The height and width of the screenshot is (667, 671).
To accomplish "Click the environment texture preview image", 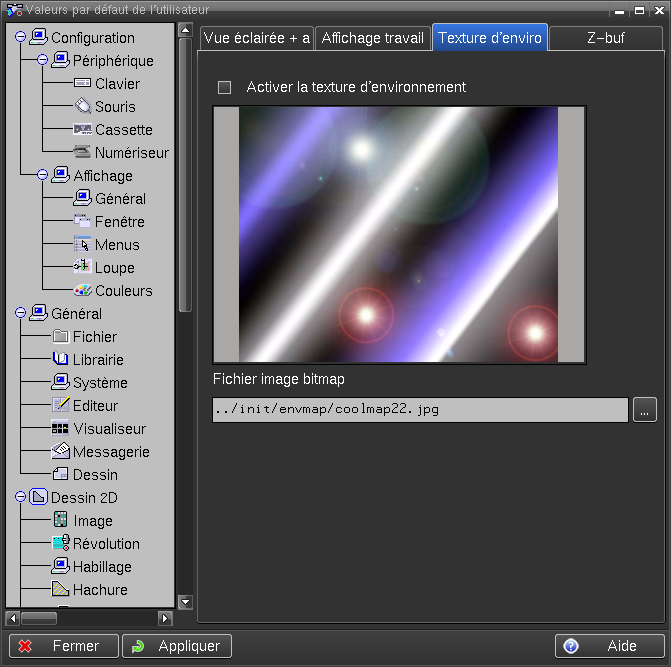I will click(x=399, y=234).
